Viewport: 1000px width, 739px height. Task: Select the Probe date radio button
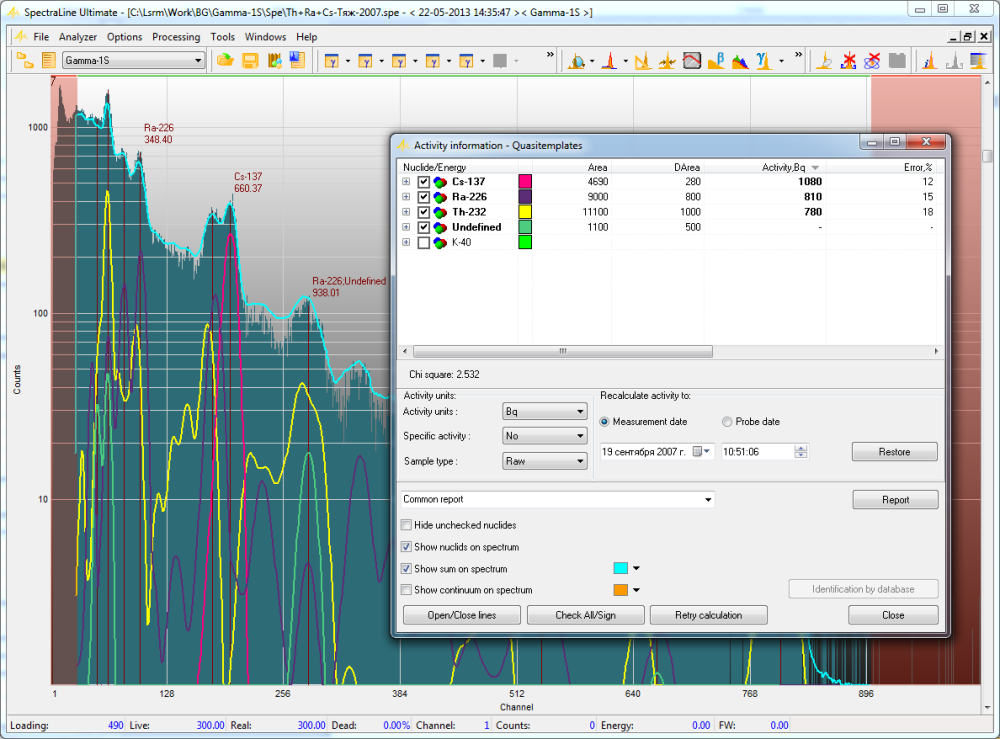727,421
